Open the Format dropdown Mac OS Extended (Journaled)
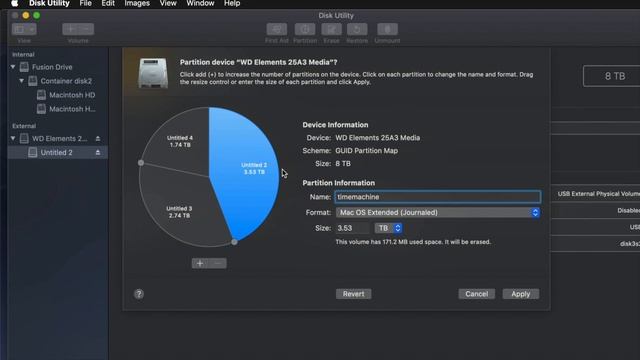Viewport: 640px width, 360px height. pos(438,212)
